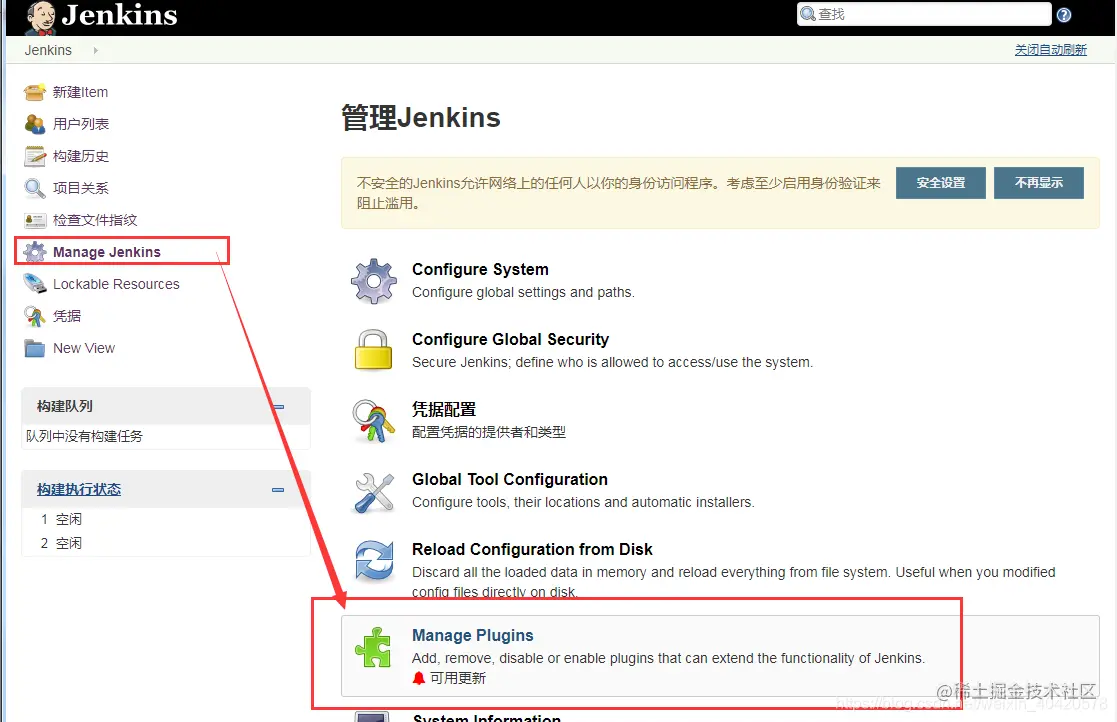The height and width of the screenshot is (722, 1117).
Task: Open 凭据 text link in the sidebar
Action: pos(67,316)
